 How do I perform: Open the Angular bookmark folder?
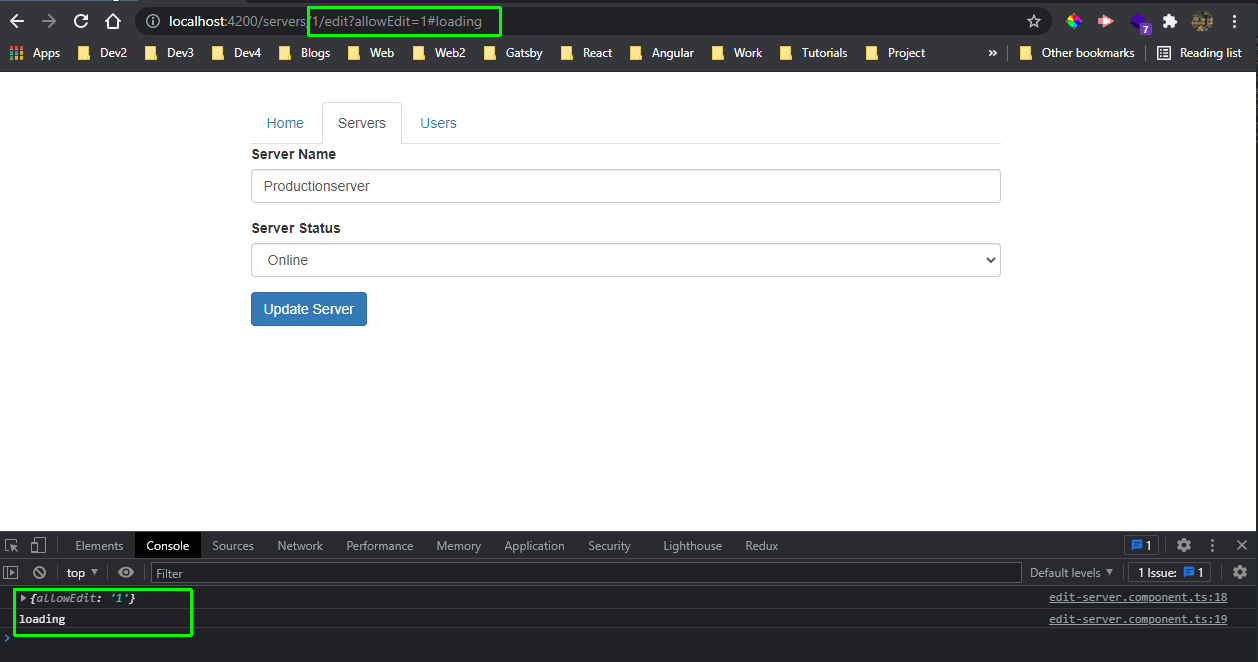click(x=661, y=53)
